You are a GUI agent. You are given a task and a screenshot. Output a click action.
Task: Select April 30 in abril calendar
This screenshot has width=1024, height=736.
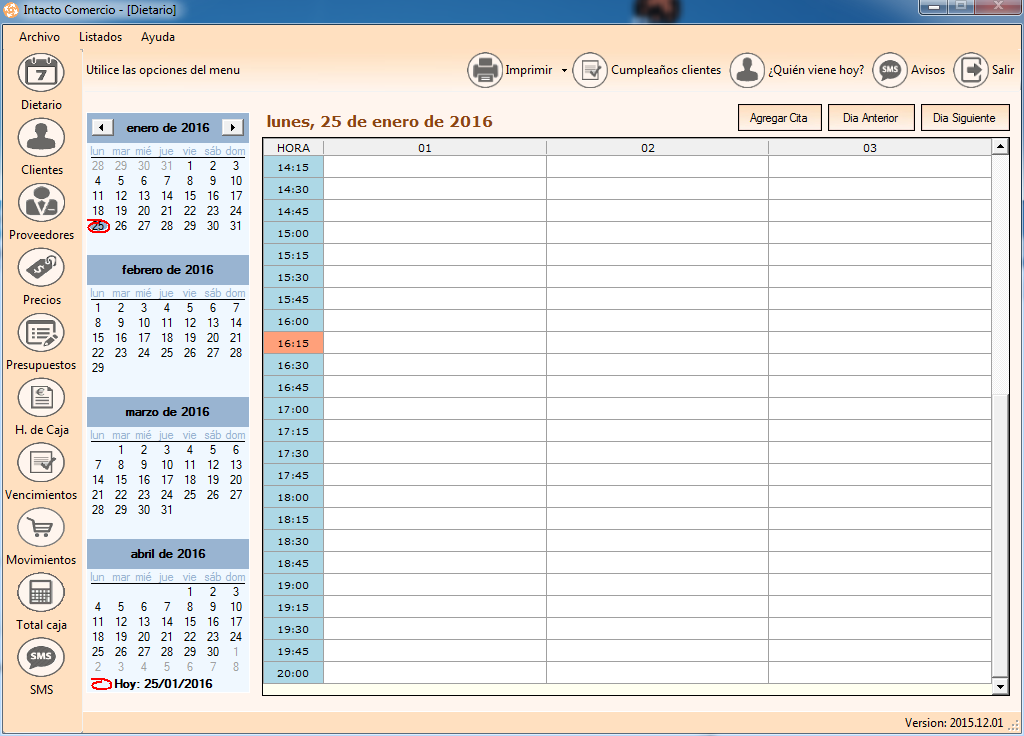pyautogui.click(x=213, y=652)
